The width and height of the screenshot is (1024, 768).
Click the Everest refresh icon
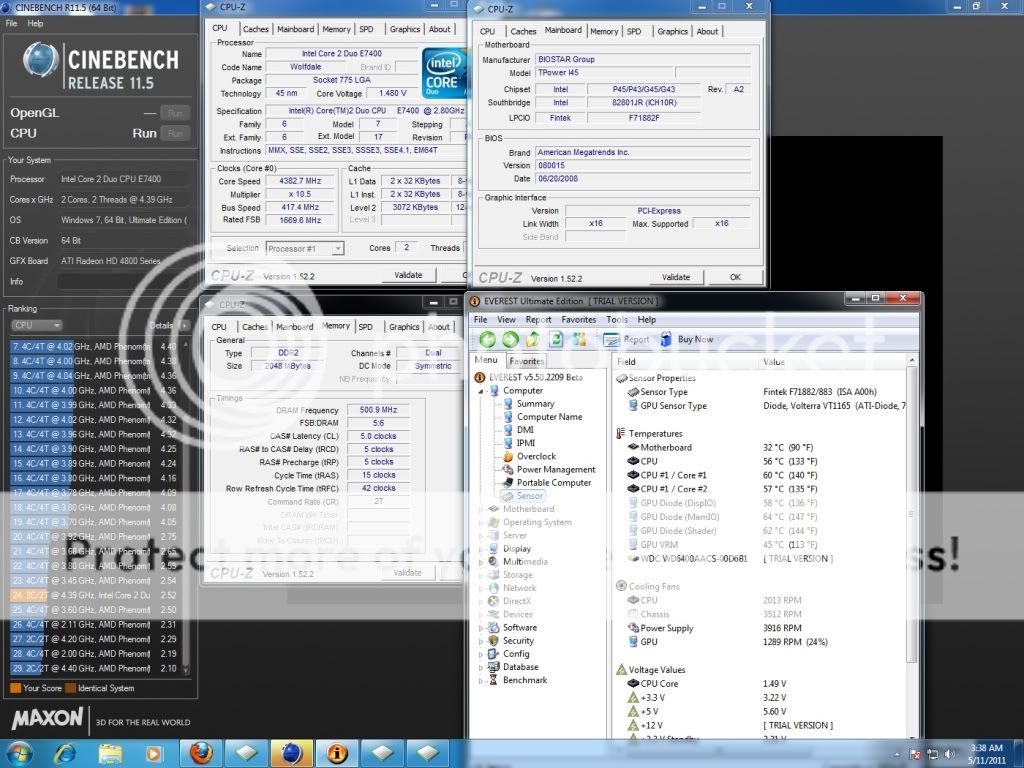pos(556,339)
